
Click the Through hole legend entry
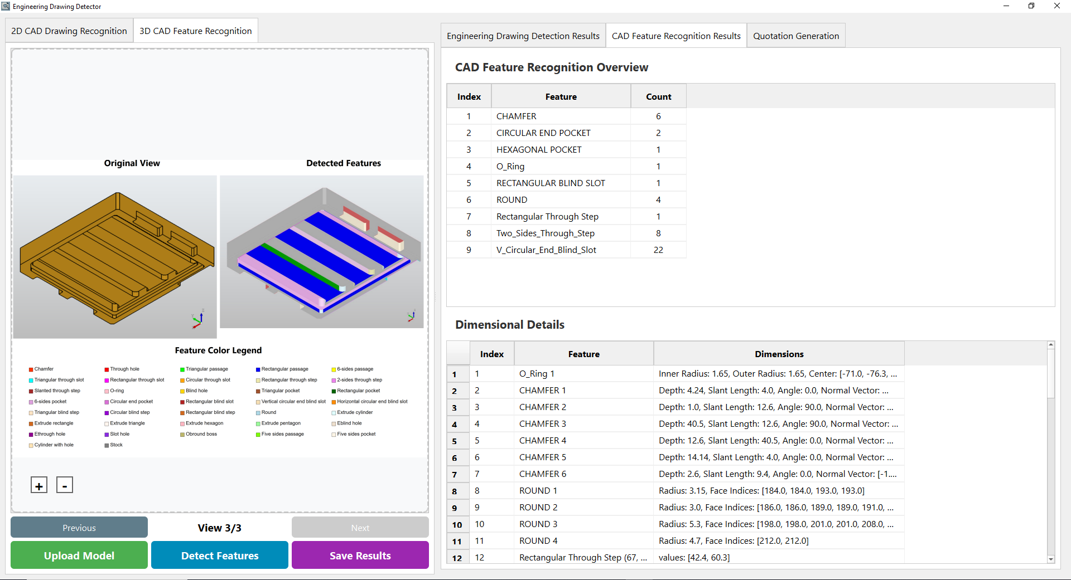pos(122,369)
